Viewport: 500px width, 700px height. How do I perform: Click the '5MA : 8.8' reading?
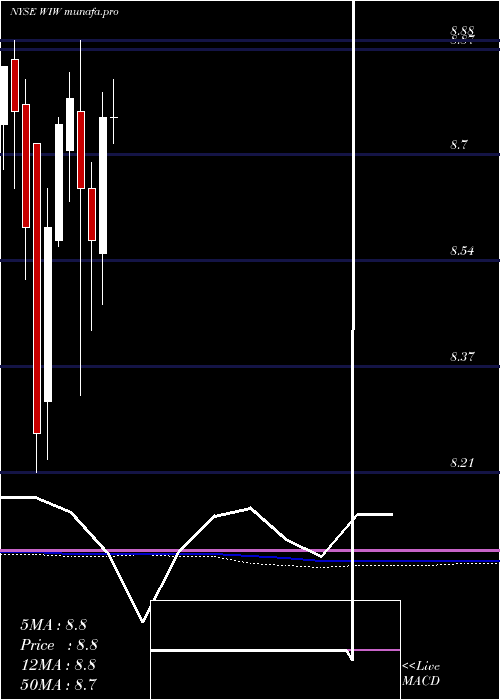(54, 625)
